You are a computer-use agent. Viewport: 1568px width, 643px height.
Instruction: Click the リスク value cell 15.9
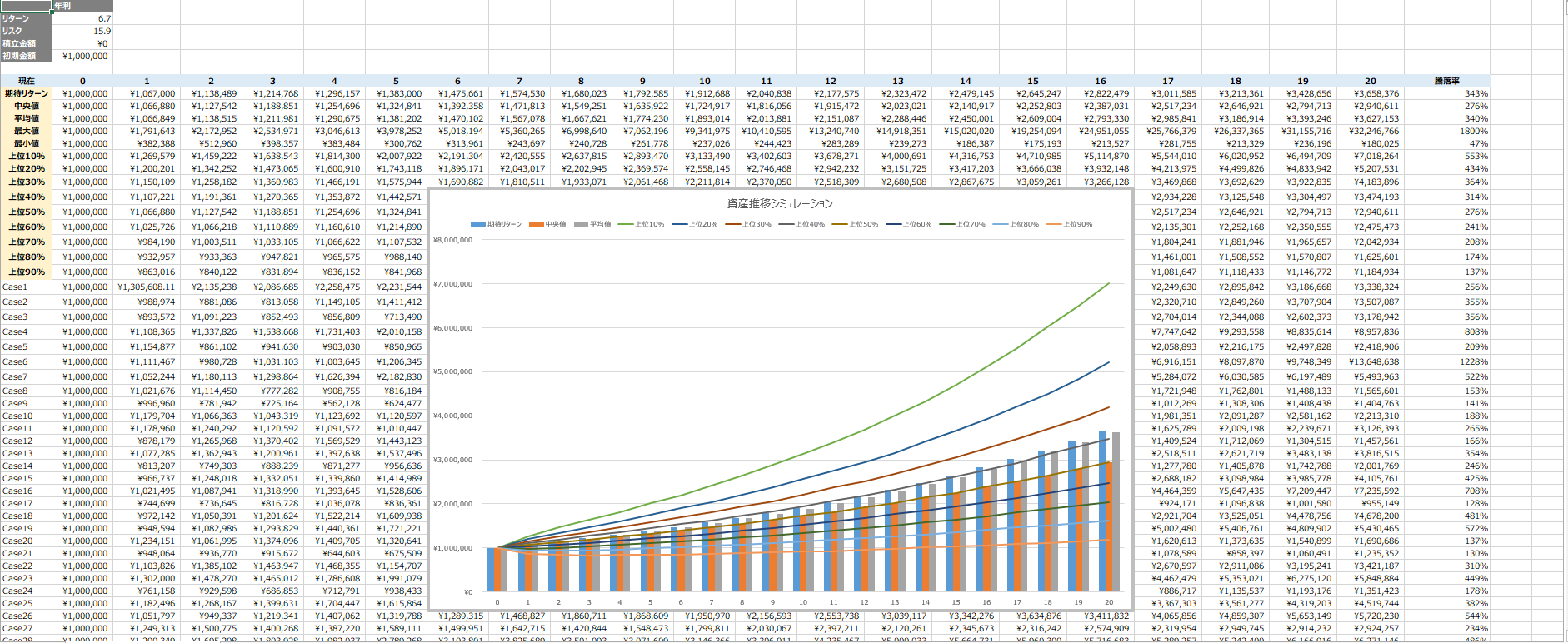click(82, 31)
